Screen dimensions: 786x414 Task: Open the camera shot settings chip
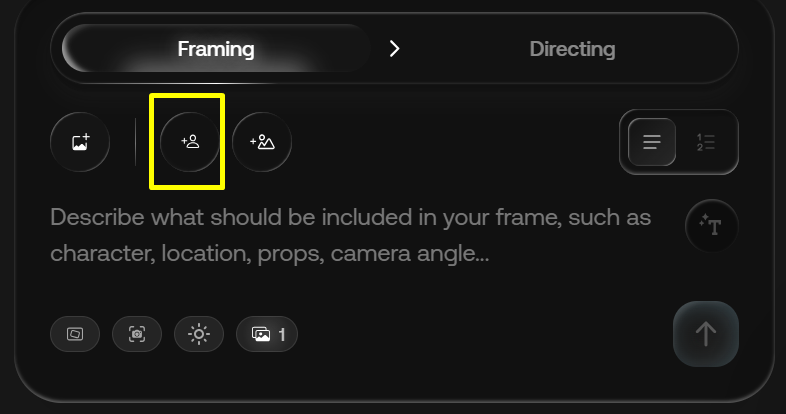click(x=137, y=334)
